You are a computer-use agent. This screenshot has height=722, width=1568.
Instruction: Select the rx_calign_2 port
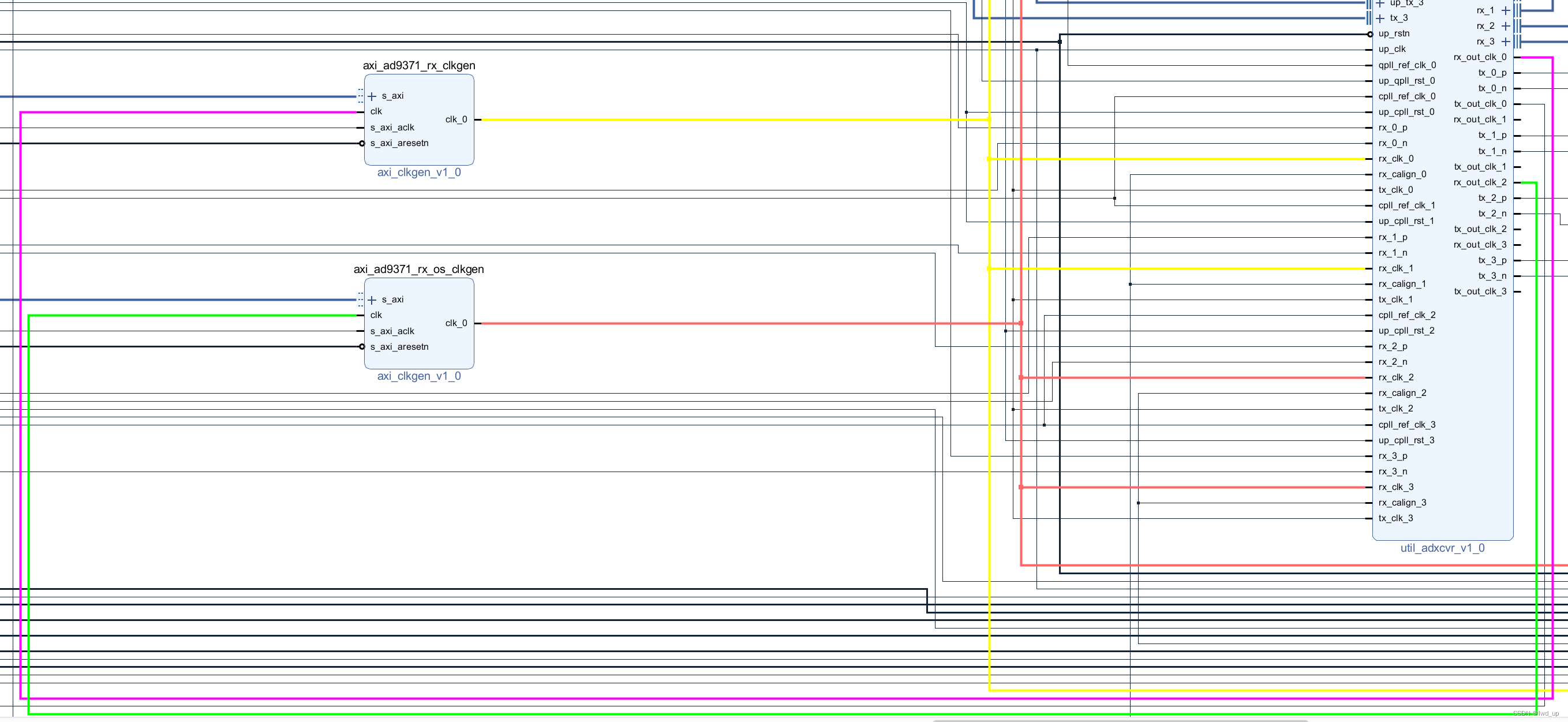coord(1402,393)
